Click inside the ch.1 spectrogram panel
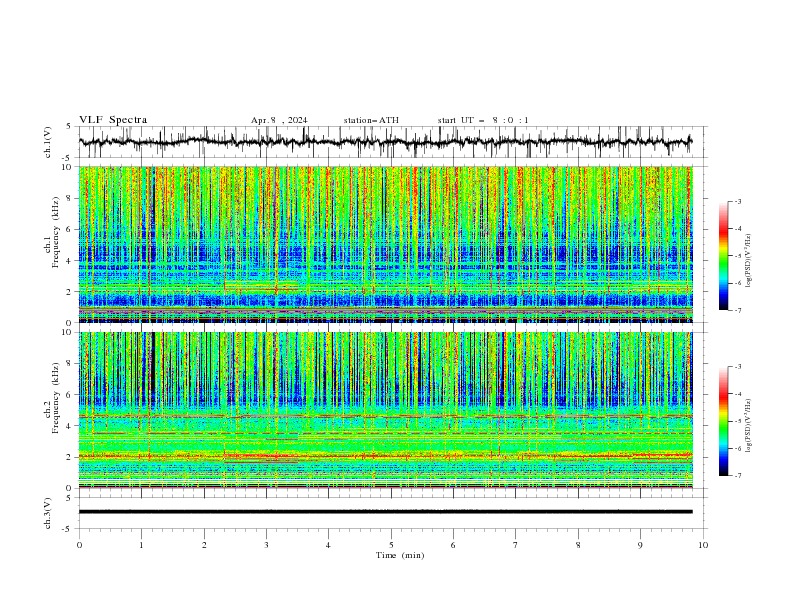This screenshot has width=792, height=612. 385,244
